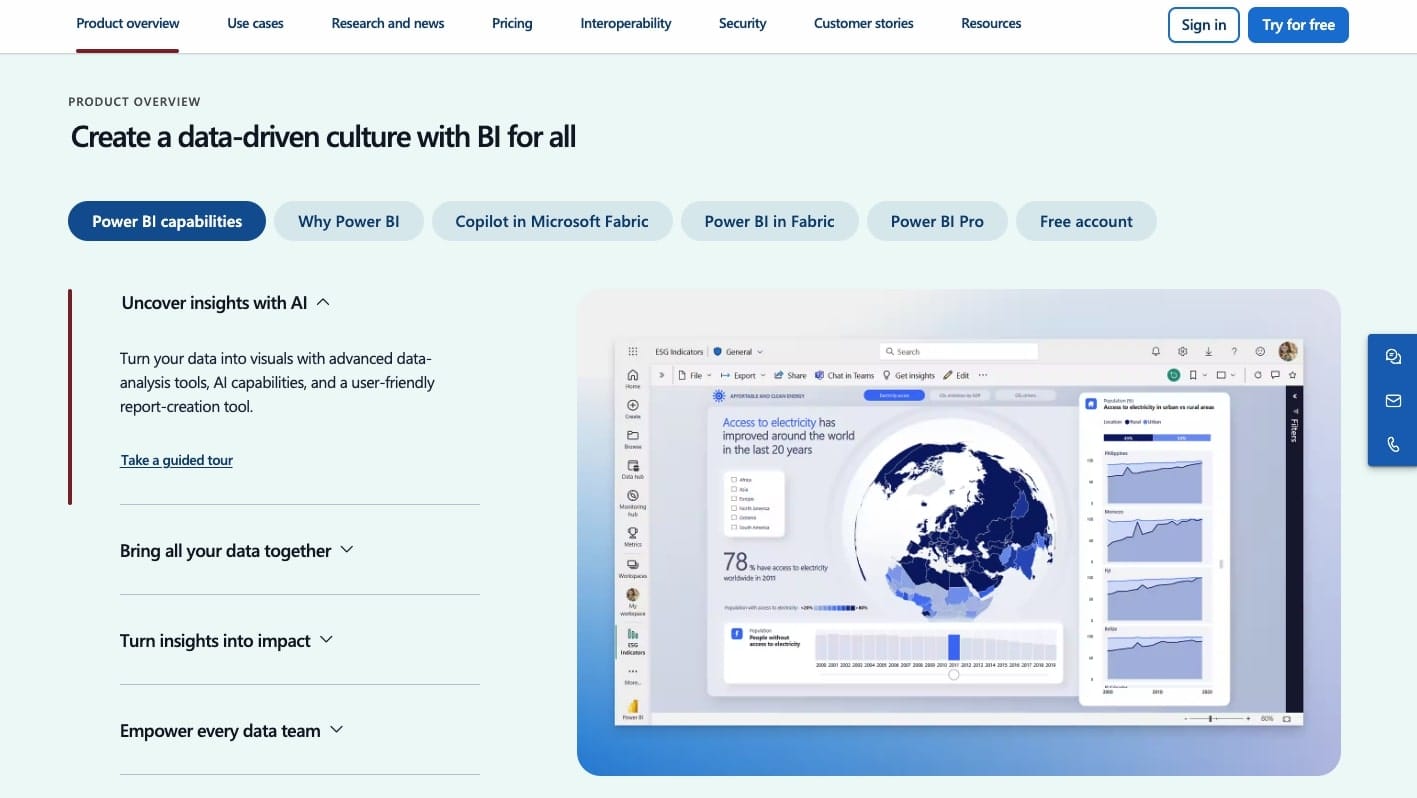Open the settings gear in Power BI header
Image resolution: width=1417 pixels, height=798 pixels.
1182,352
